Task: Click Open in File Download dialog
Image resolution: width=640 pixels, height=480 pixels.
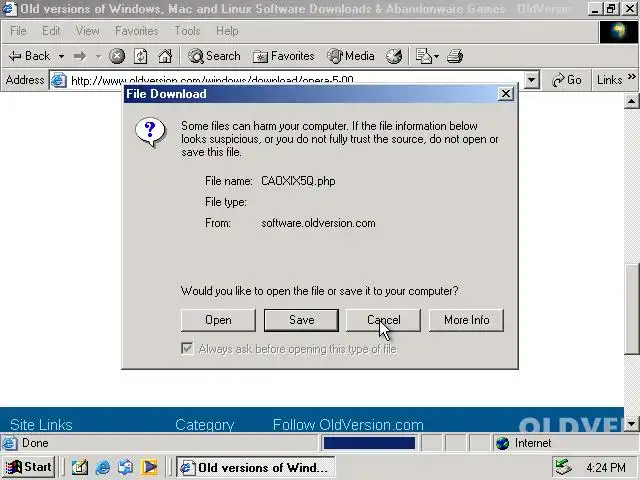Action: pyautogui.click(x=218, y=320)
